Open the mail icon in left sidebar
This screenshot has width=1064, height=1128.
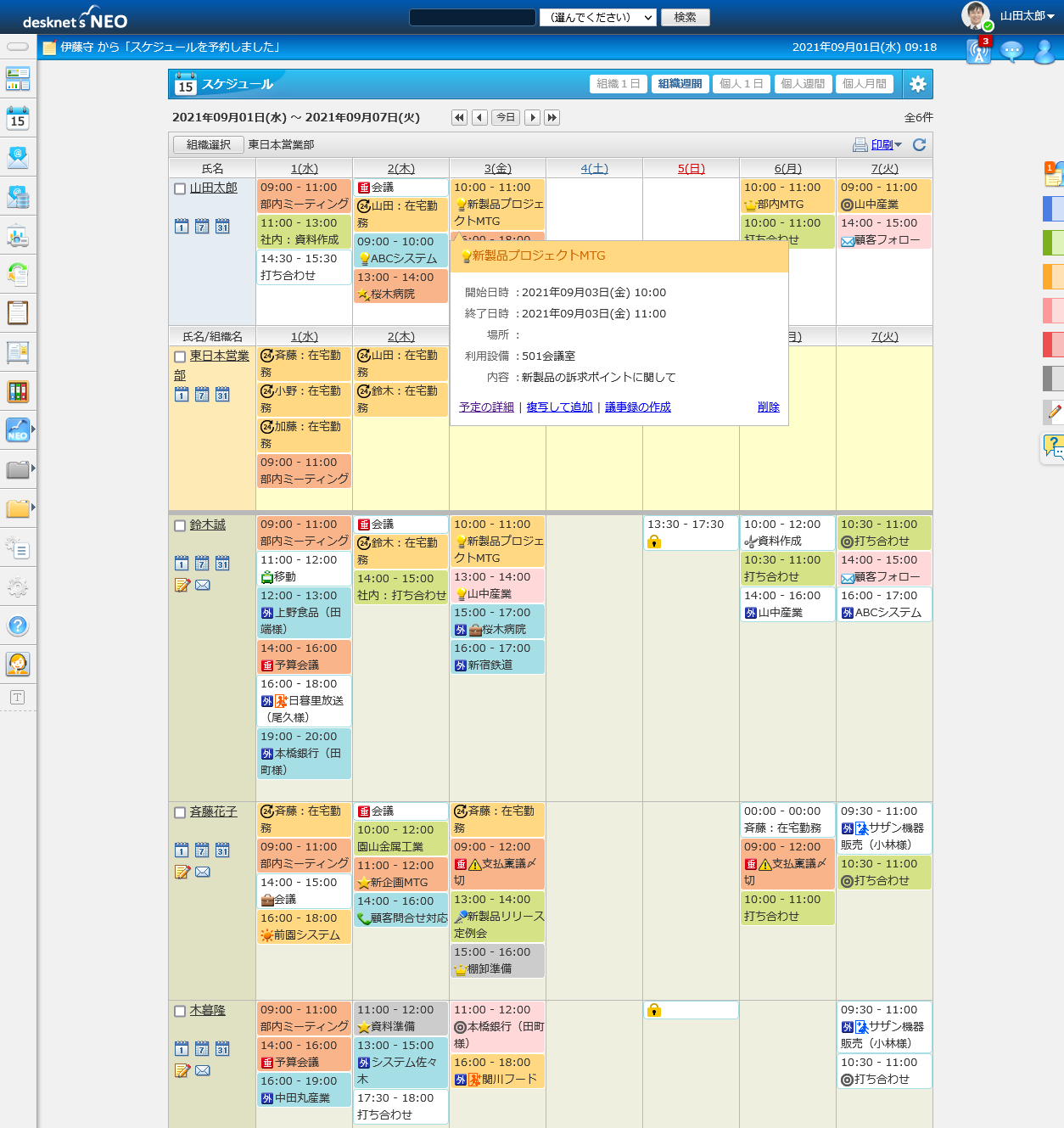tap(18, 157)
